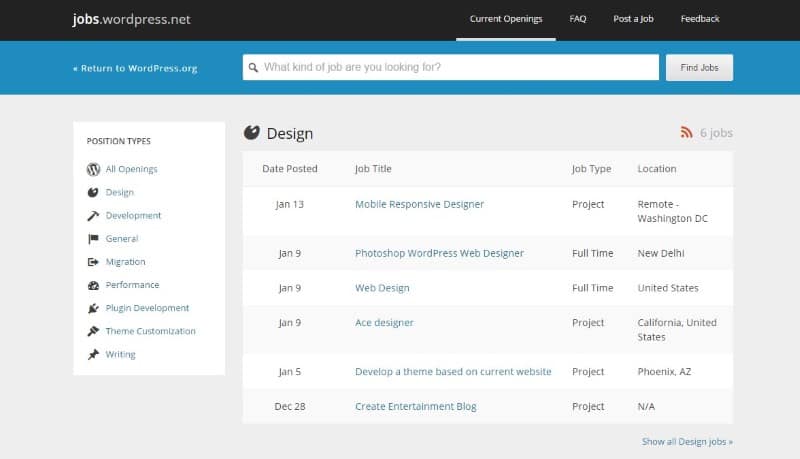Click the Jan 5 date cell
The image size is (800, 459).
pyautogui.click(x=290, y=372)
